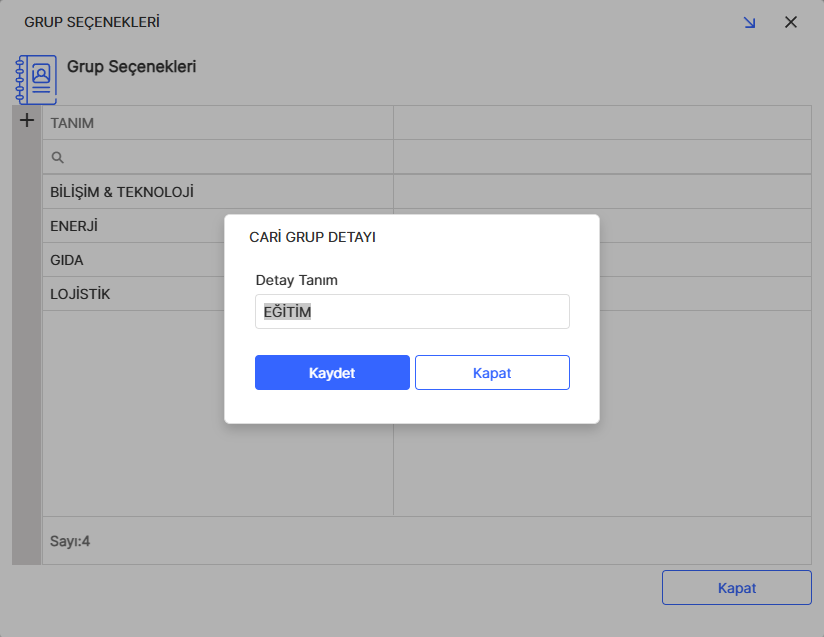
Task: Expand the window using the diagonal arrow icon
Action: 749,21
